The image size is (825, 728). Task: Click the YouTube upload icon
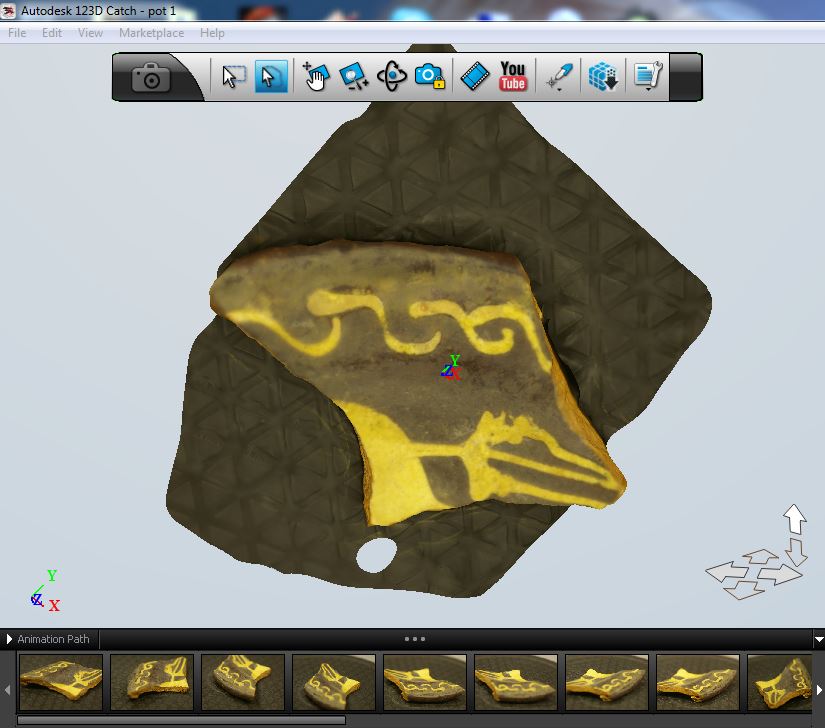513,77
